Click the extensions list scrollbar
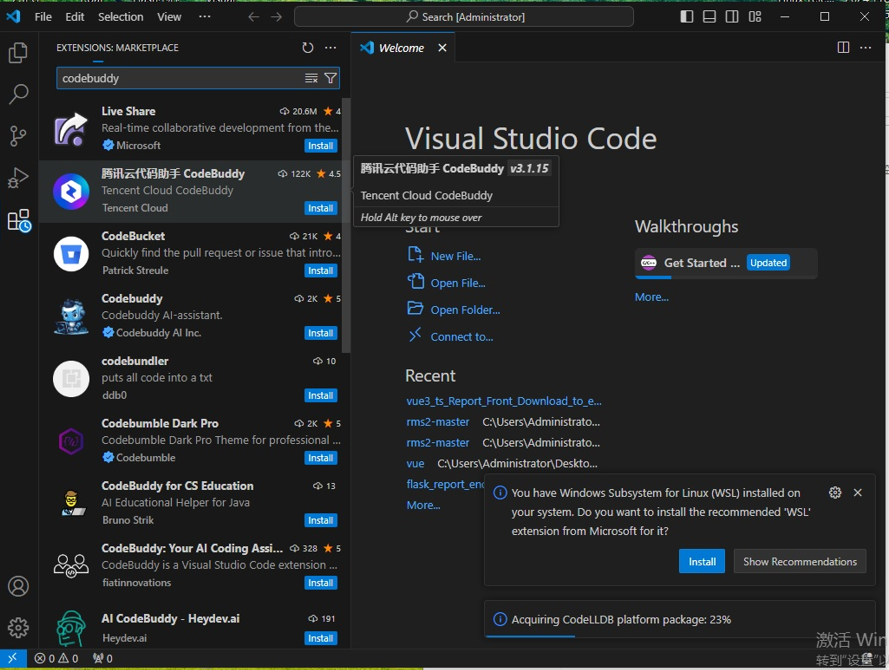The height and width of the screenshot is (670, 889). (346, 225)
